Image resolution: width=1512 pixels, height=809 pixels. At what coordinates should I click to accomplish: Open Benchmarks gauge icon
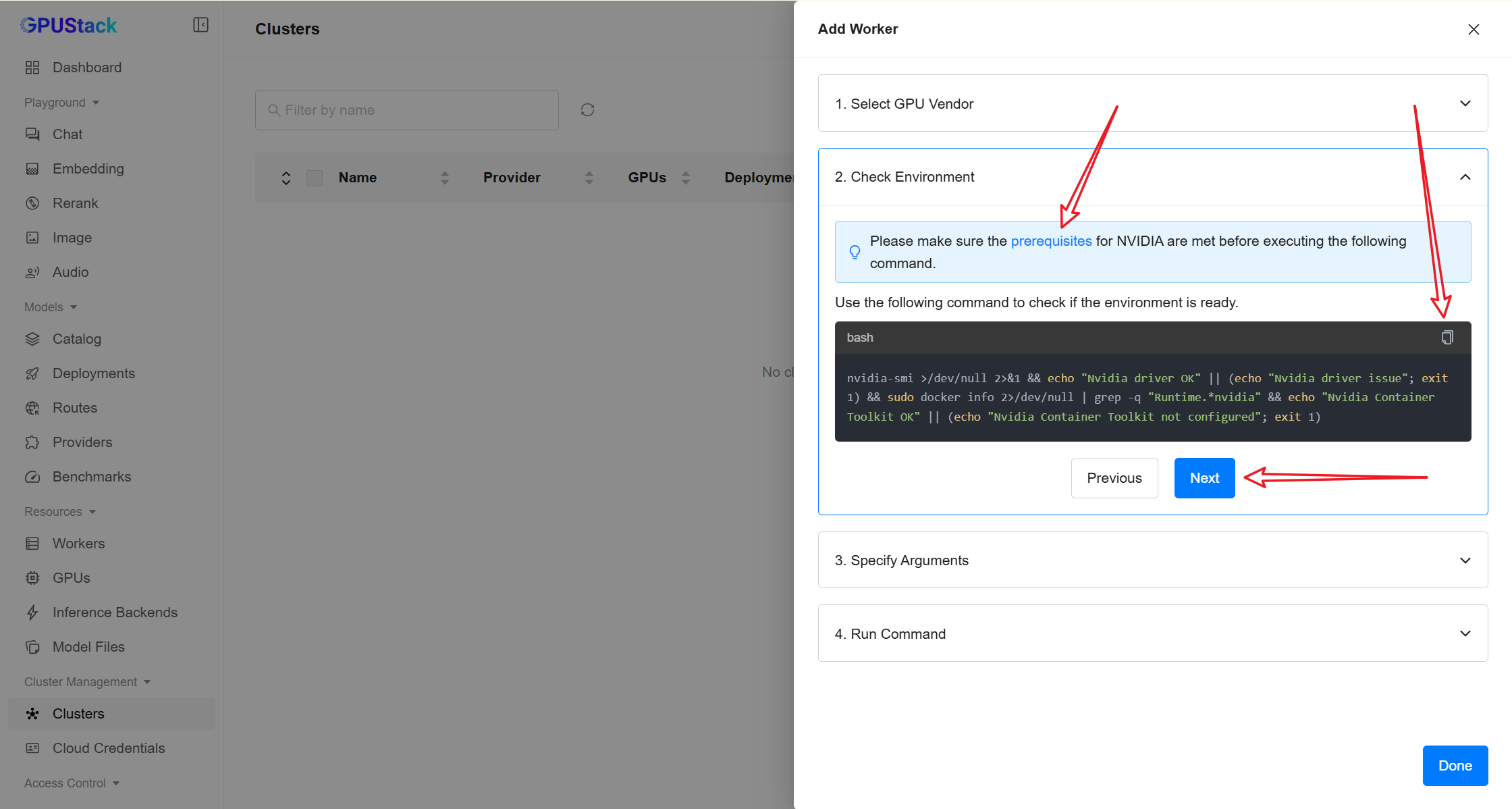32,477
